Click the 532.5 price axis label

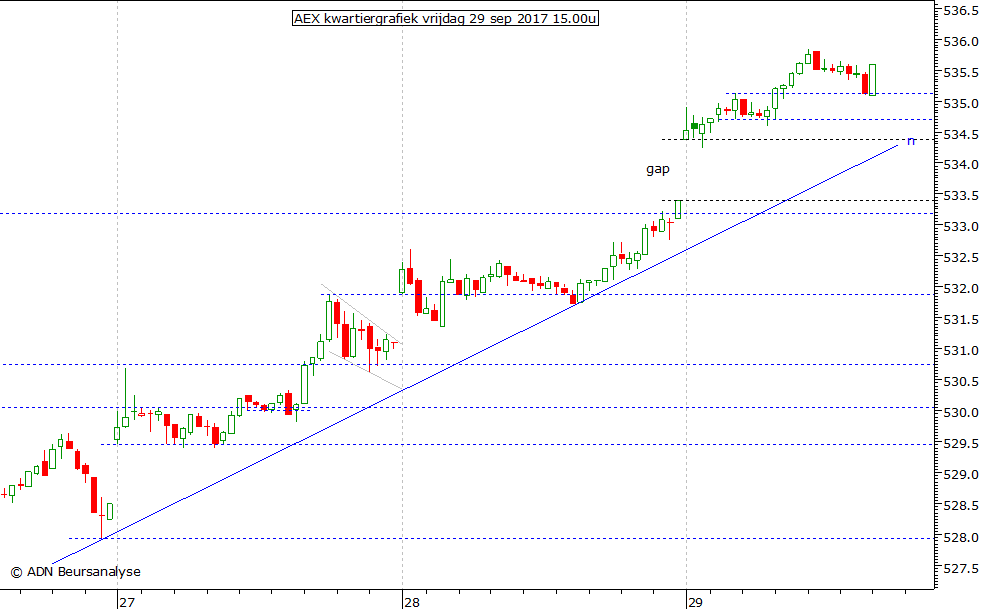click(x=961, y=258)
